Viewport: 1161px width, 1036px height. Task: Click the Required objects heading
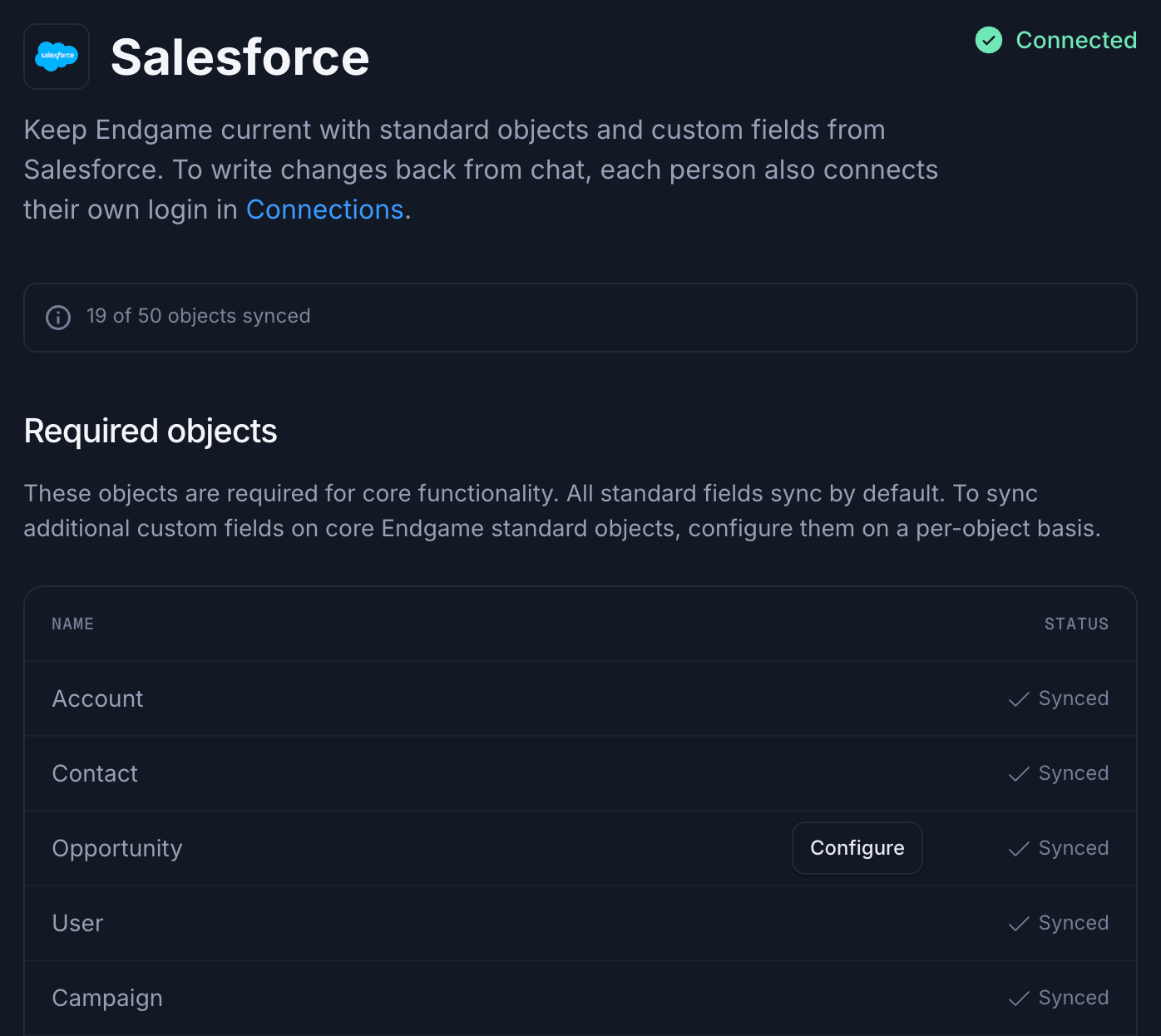click(151, 431)
